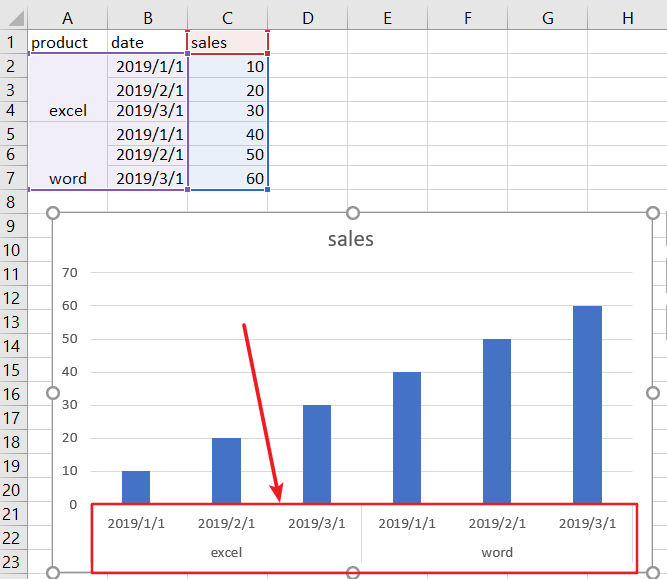Viewport: 667px width, 579px height.
Task: Select sales value 10 cell
Action: 227,66
